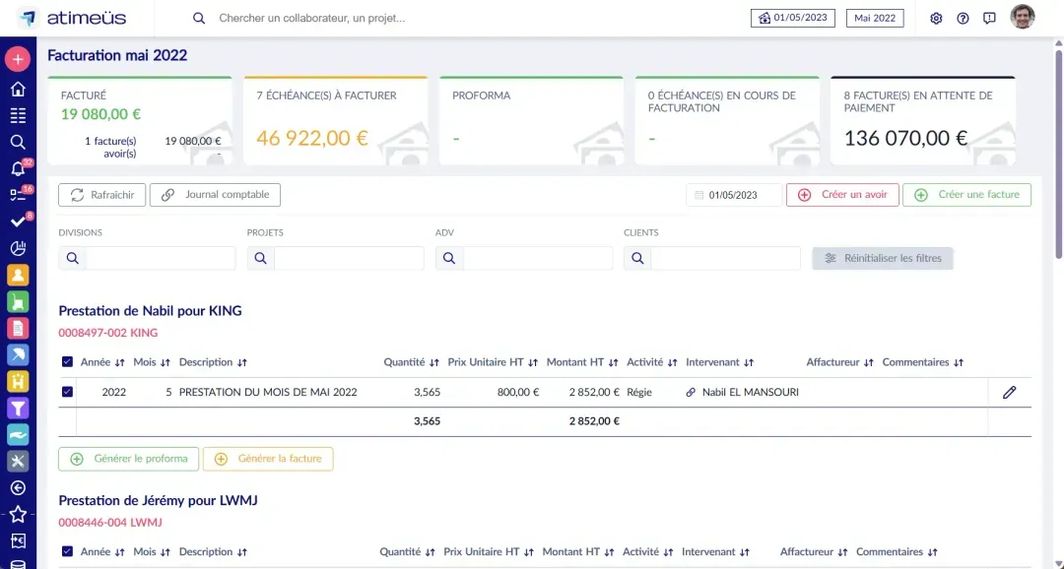
Task: Select the 7 échéance(s) à facturer card
Action: pos(335,121)
